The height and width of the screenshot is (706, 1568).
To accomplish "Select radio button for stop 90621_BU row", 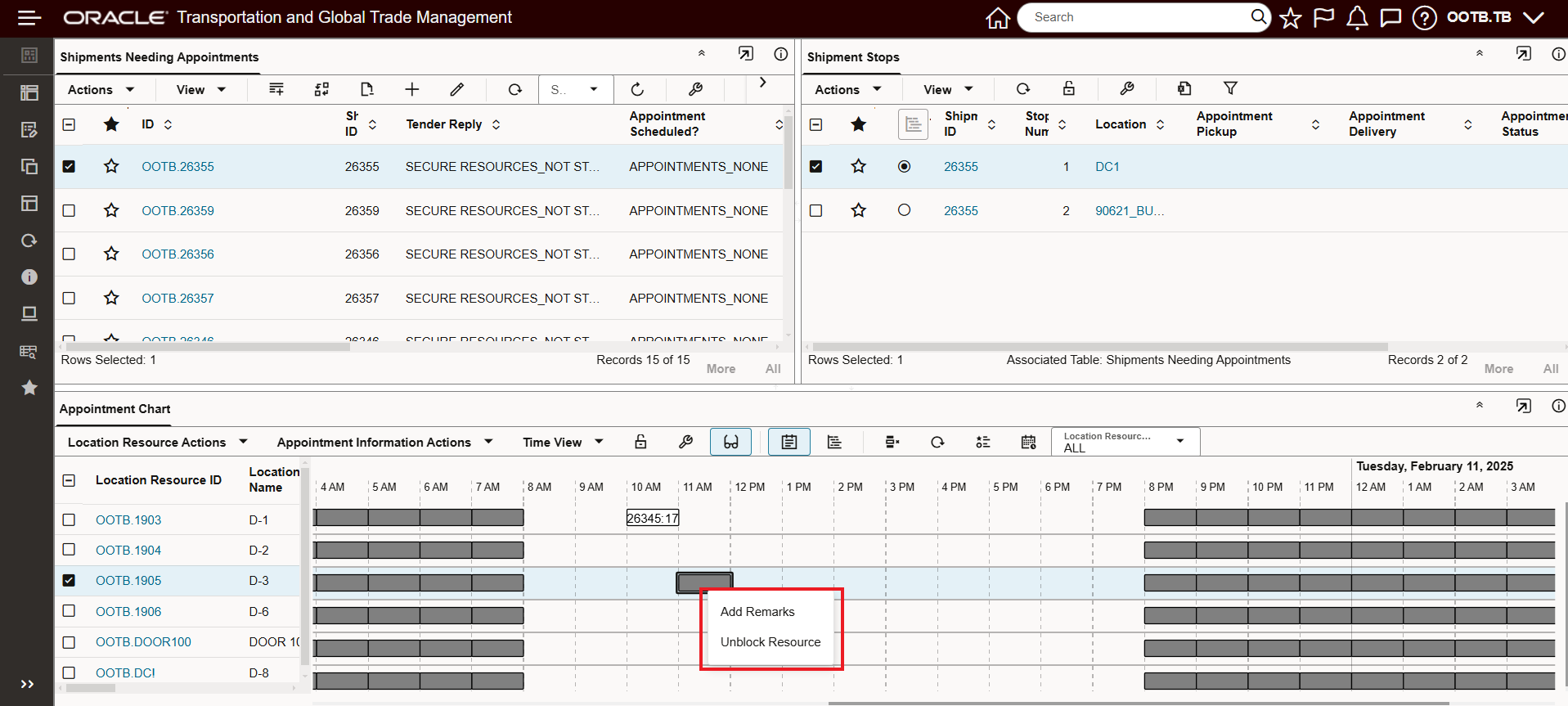I will click(x=904, y=210).
